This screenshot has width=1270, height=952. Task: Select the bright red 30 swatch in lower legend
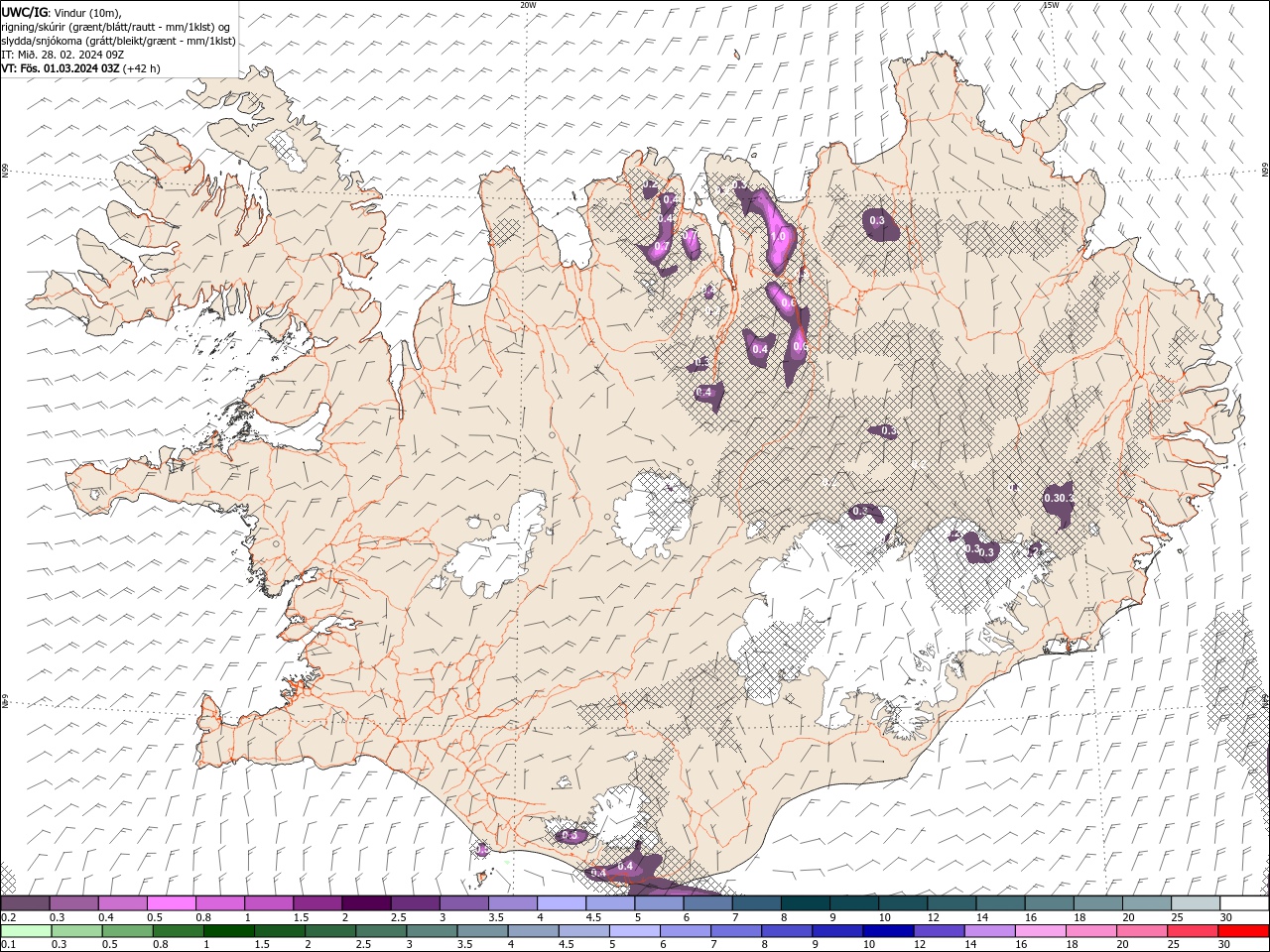coord(1243,931)
